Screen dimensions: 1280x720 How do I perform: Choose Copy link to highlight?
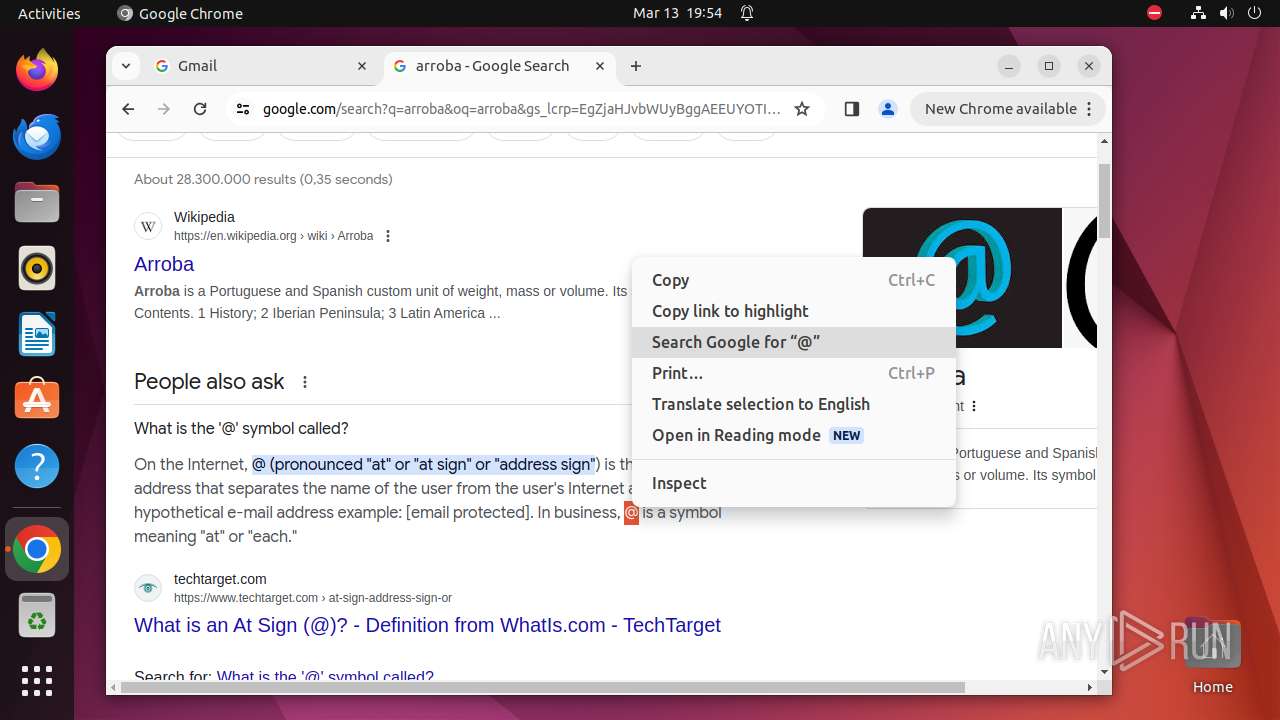pos(794,311)
